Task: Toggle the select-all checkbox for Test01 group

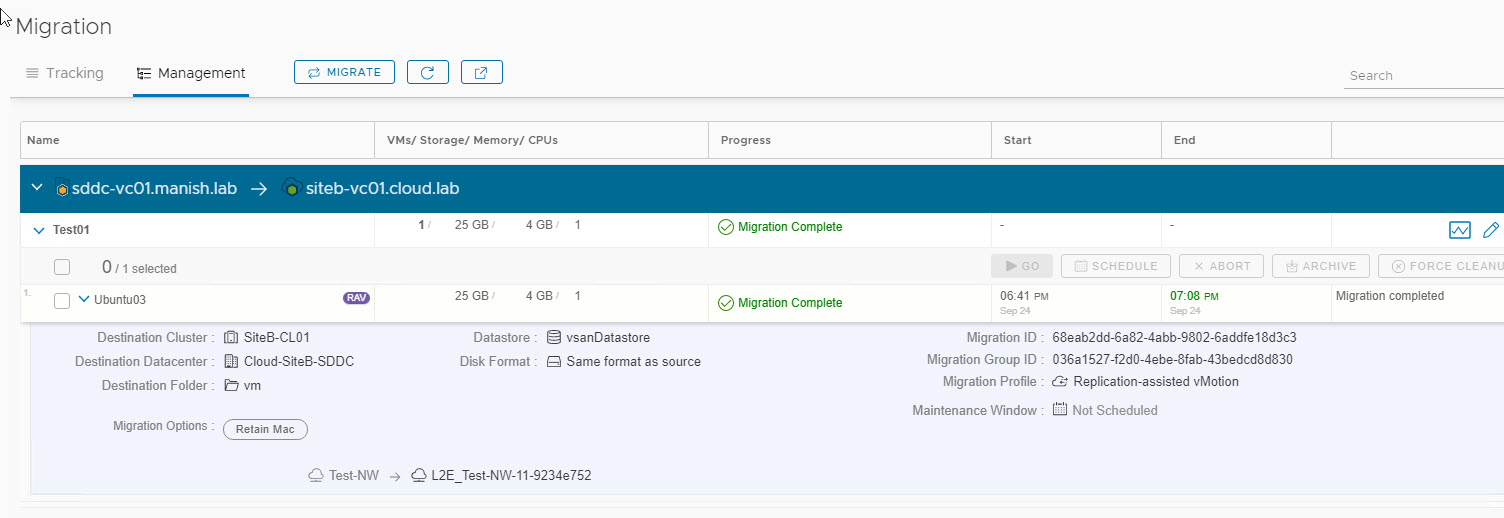Action: click(62, 267)
